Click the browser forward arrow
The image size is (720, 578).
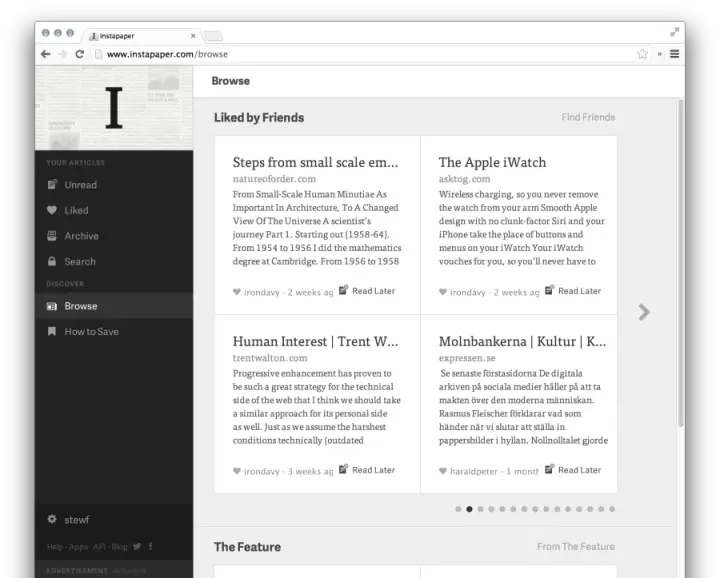click(62, 54)
